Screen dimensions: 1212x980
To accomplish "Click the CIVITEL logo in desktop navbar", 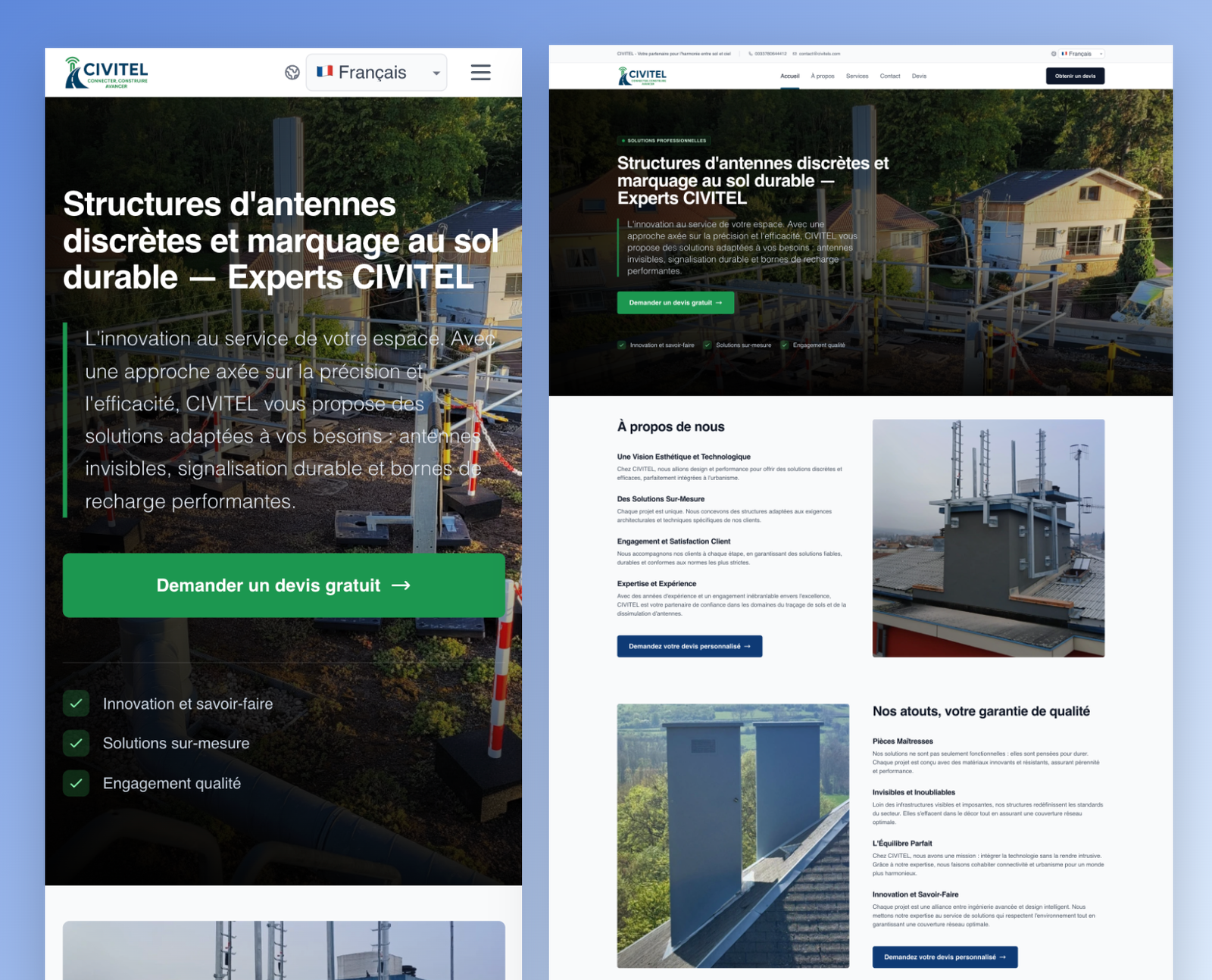I will tap(642, 76).
